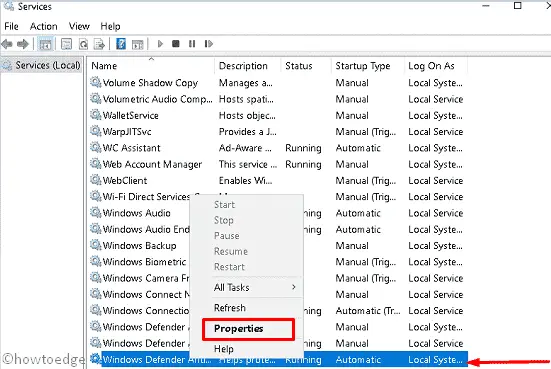Image resolution: width=551 pixels, height=369 pixels.
Task: Click Running status of WC Assistant
Action: coord(303,148)
